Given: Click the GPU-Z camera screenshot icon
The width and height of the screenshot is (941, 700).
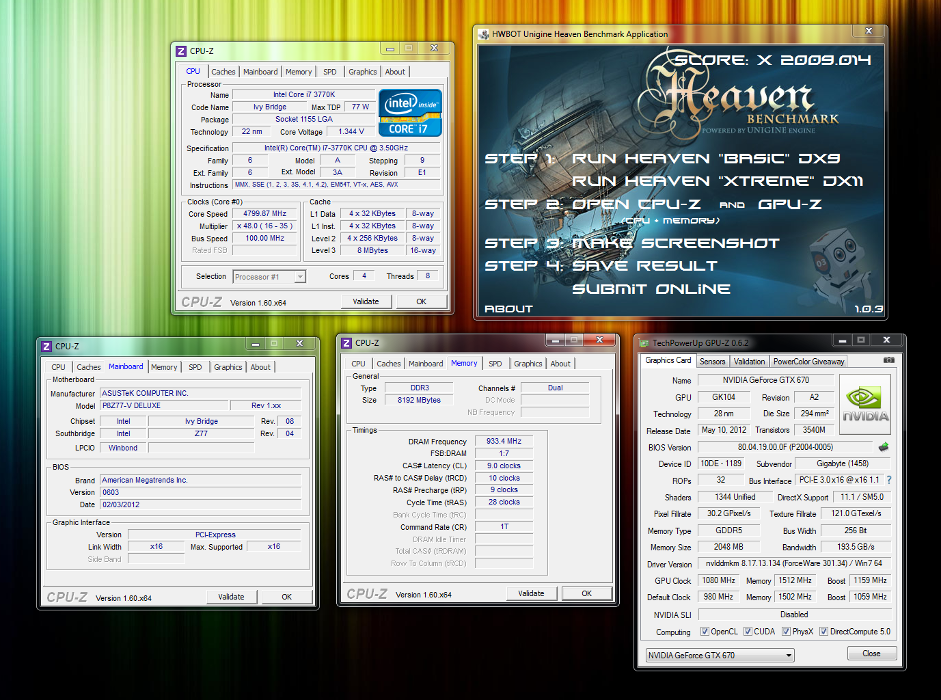Looking at the screenshot, I should click(x=889, y=360).
